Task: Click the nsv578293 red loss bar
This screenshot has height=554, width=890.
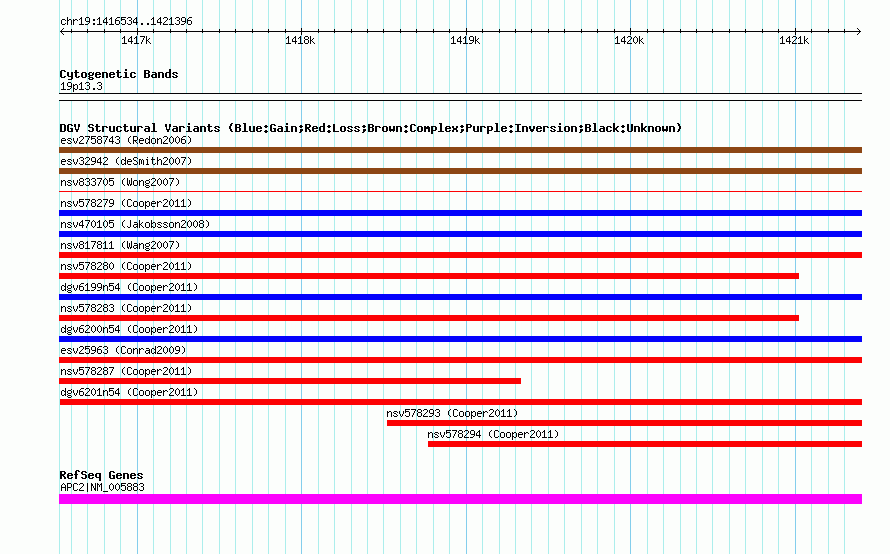Action: click(x=624, y=423)
